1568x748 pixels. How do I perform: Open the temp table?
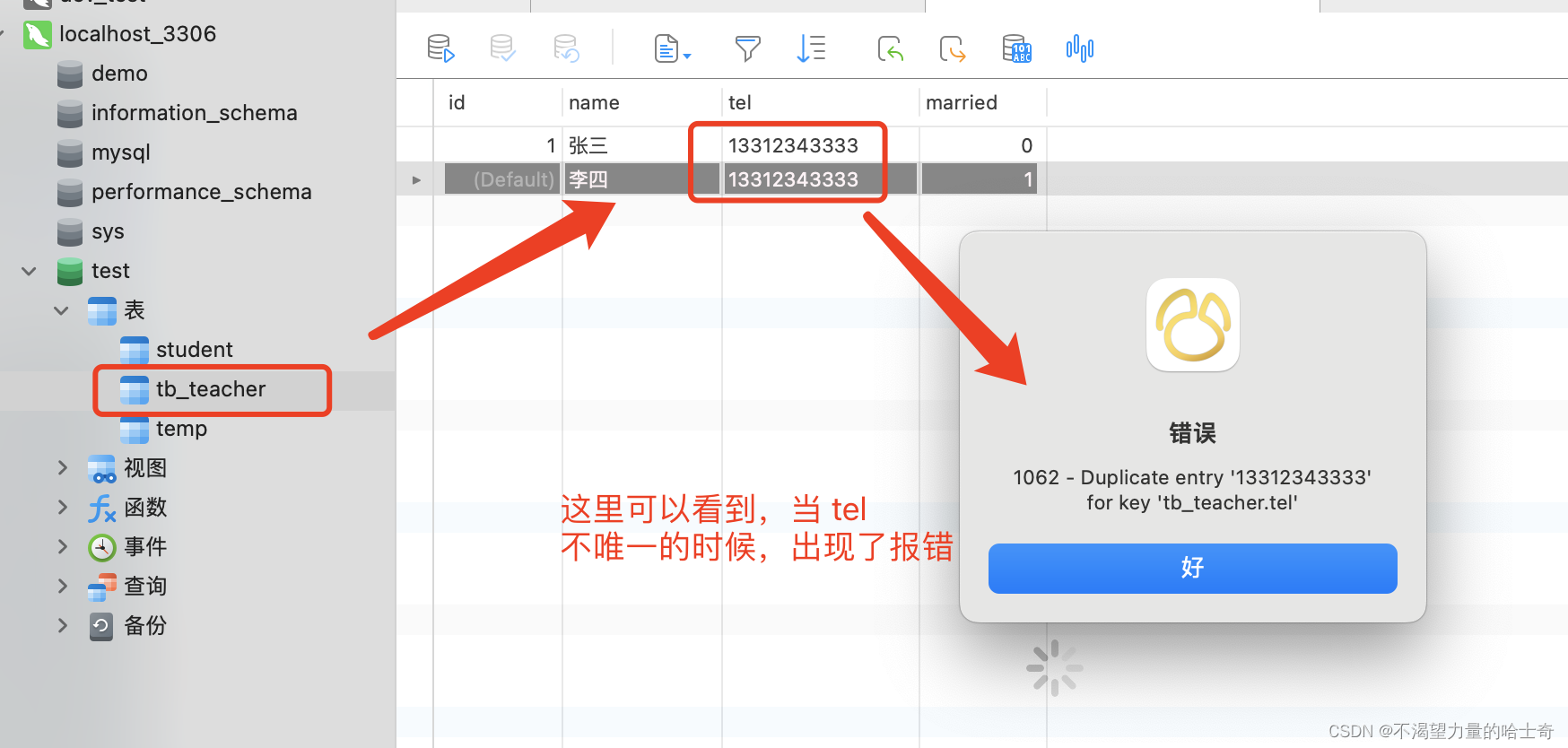click(x=181, y=429)
